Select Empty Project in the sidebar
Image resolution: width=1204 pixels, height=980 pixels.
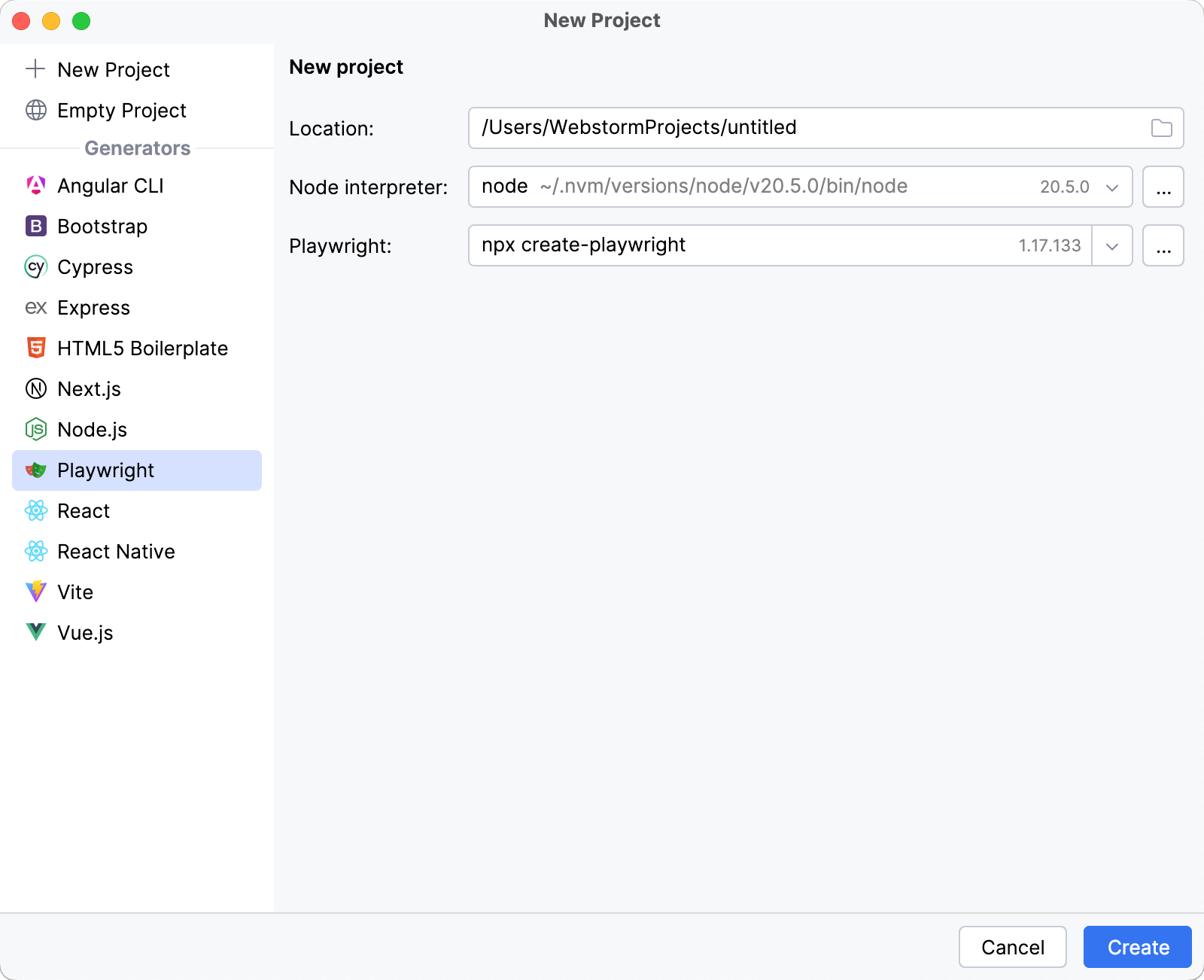click(121, 111)
